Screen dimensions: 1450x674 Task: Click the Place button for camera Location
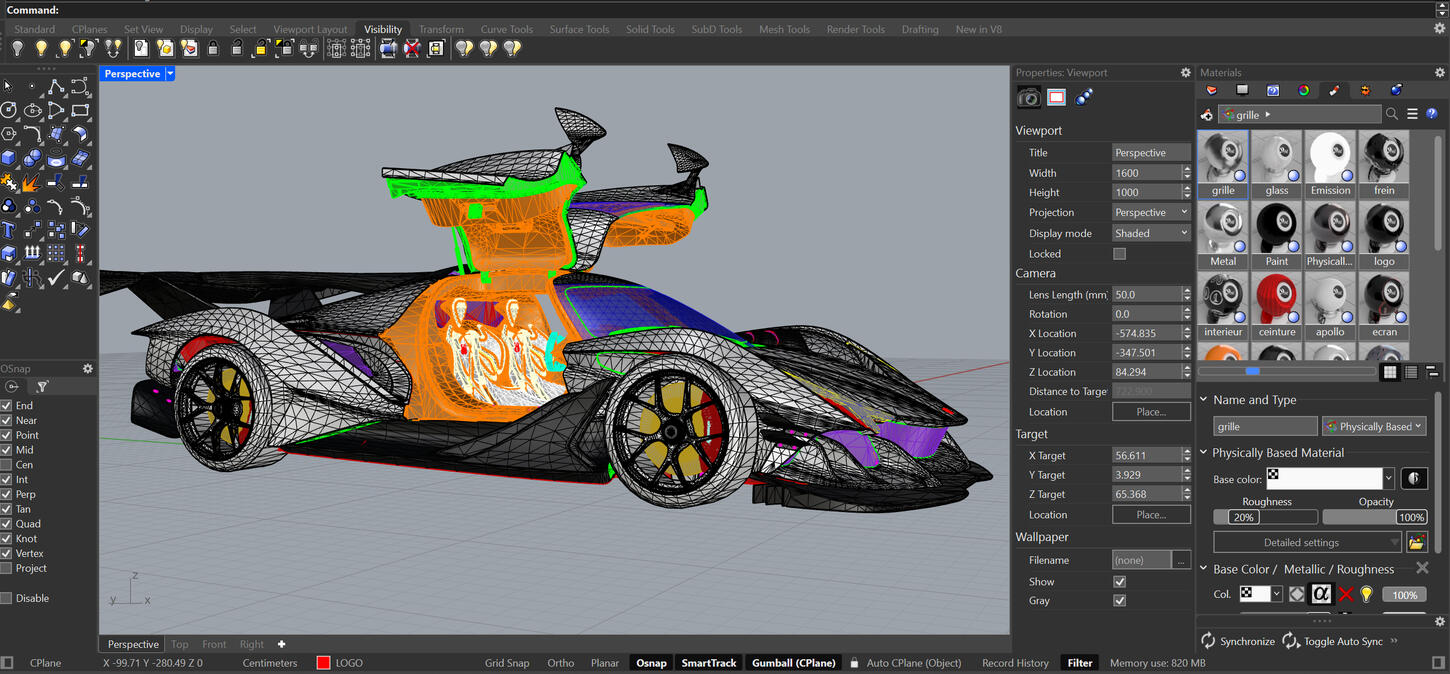click(1151, 411)
